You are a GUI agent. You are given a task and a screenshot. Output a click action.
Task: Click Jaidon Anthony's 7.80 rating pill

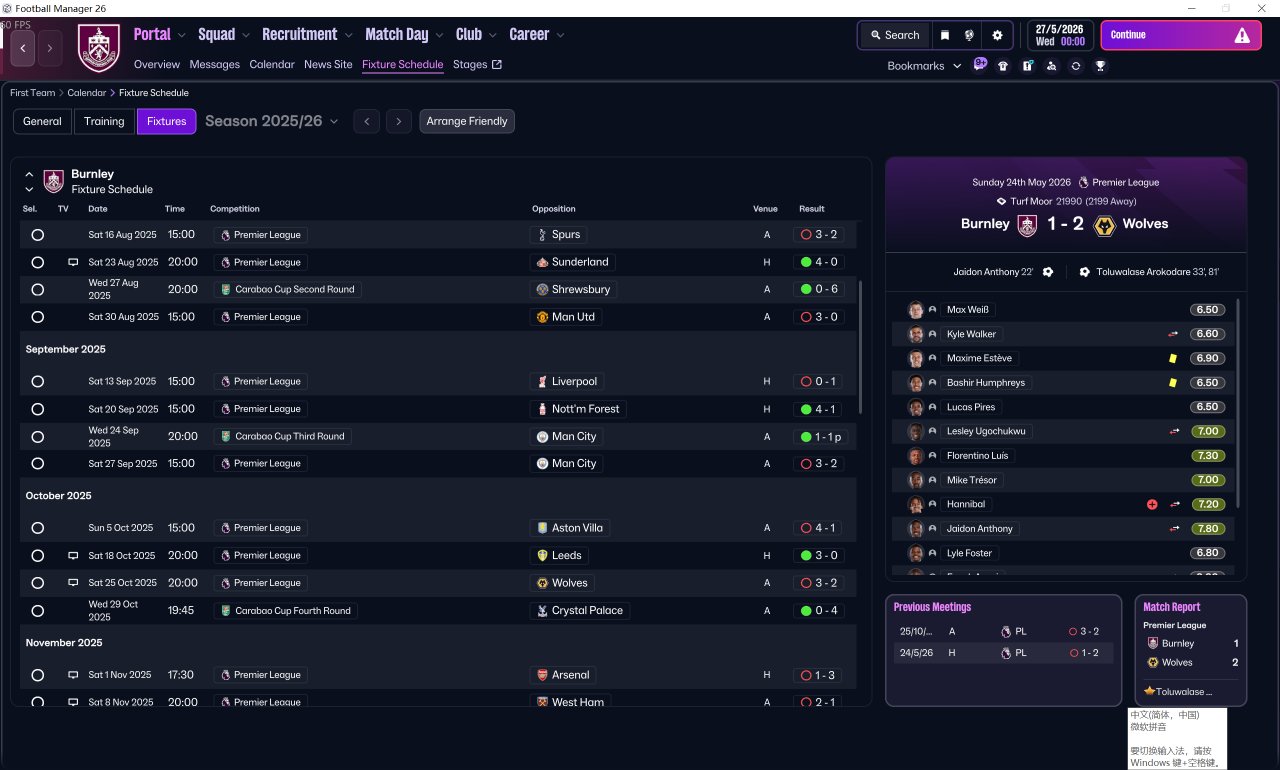coord(1207,529)
